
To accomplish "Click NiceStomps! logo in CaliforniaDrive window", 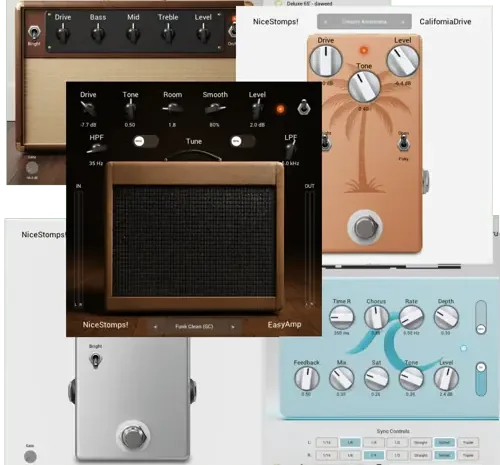I will click(x=276, y=22).
